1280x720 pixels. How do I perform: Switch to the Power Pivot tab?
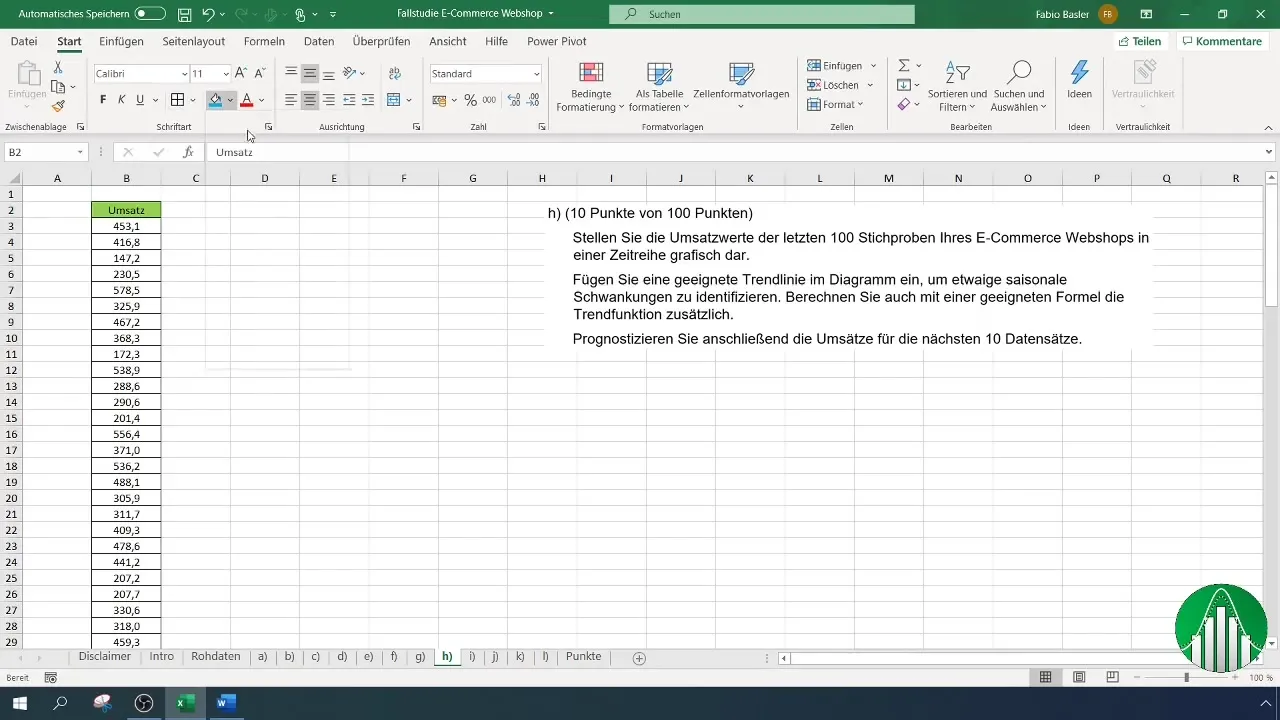[x=557, y=41]
